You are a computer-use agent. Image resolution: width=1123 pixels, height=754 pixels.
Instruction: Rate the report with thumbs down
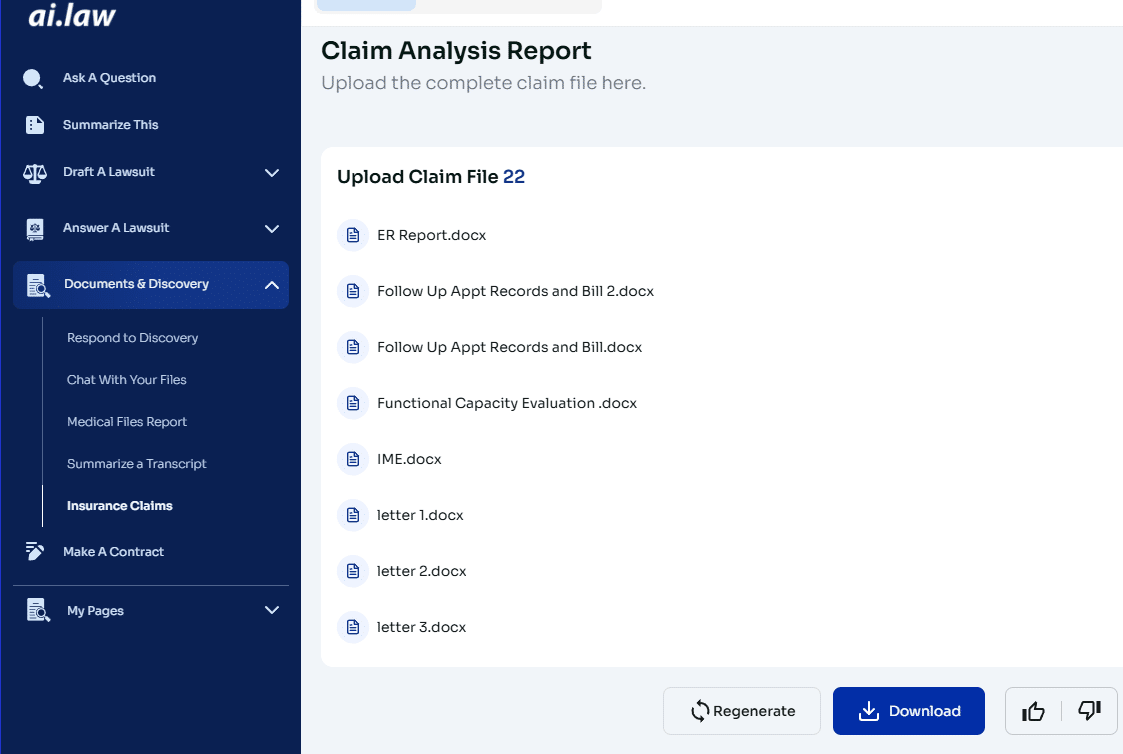[1089, 710]
